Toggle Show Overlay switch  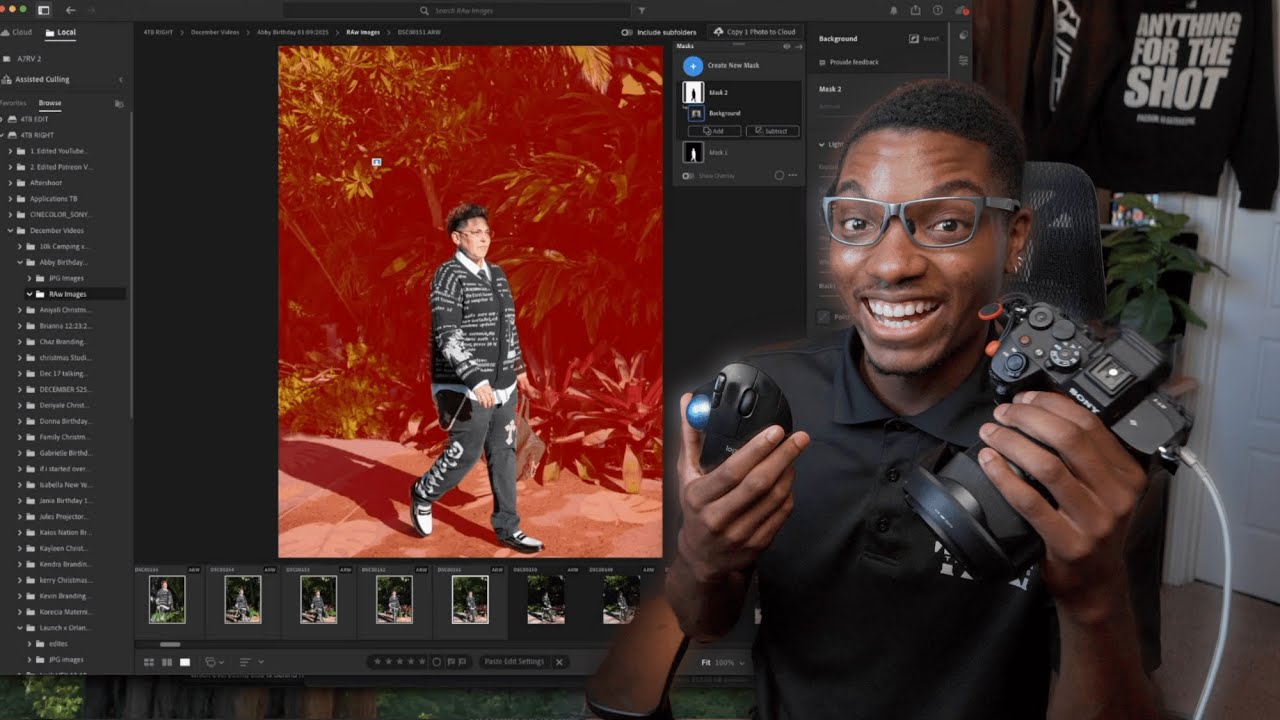point(688,176)
